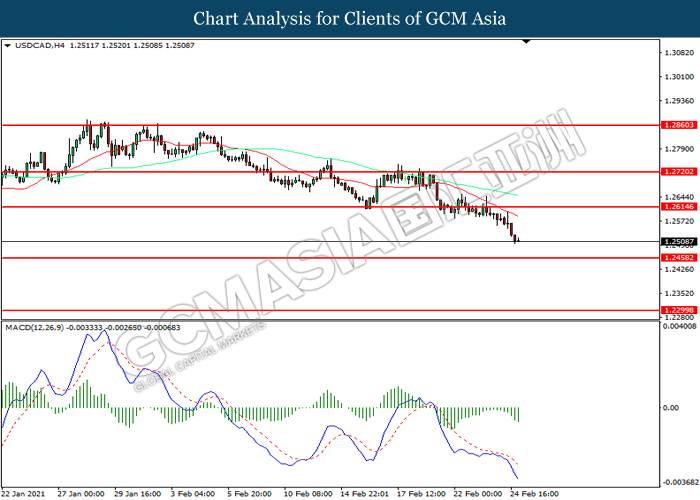Click the 27 Jan 00:00 time label
Viewport: 700px width, 500px height.
coord(81,494)
